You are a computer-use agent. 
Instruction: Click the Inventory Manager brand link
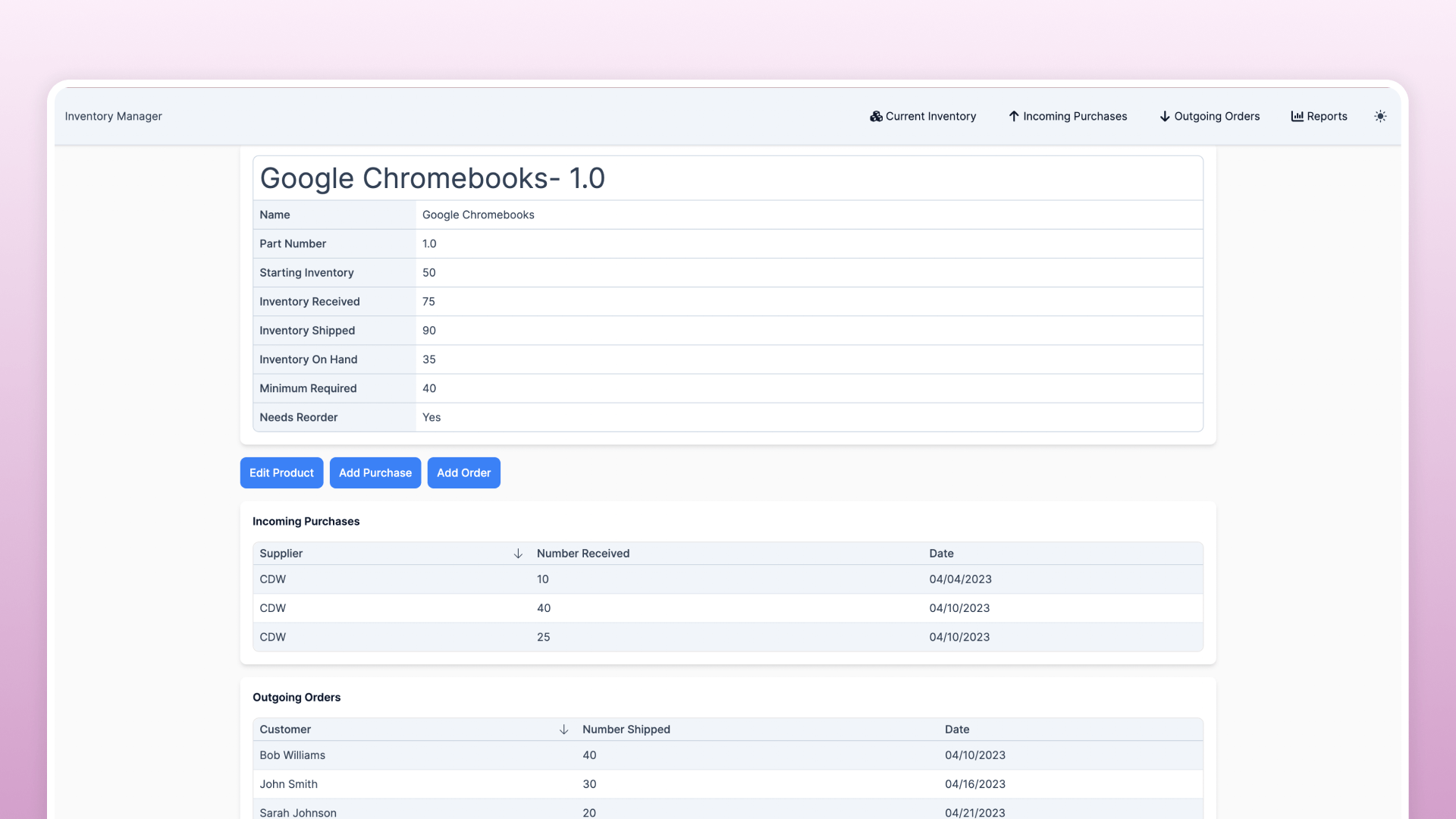[x=113, y=116]
